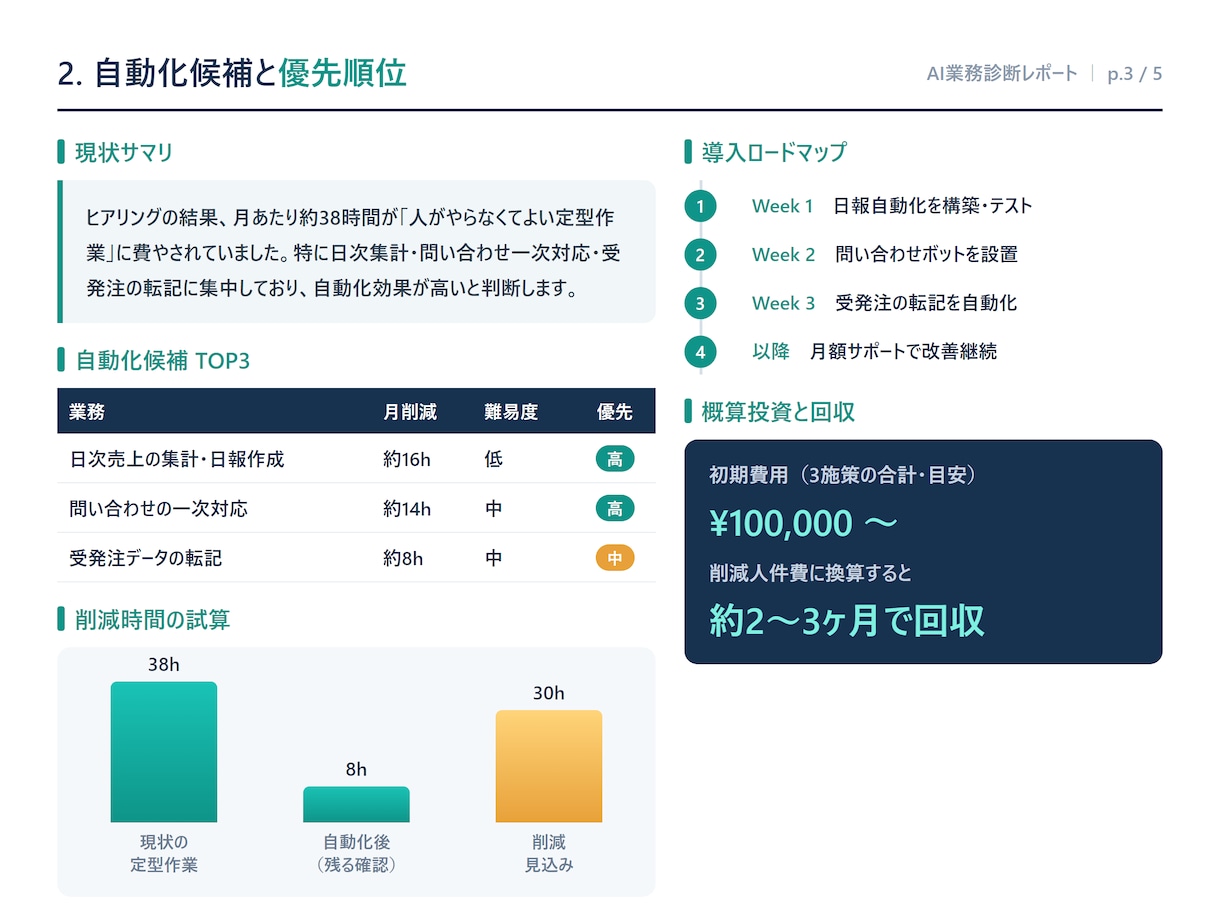The image size is (1220, 915).
Task: Click the 約16h cell
Action: click(x=407, y=460)
